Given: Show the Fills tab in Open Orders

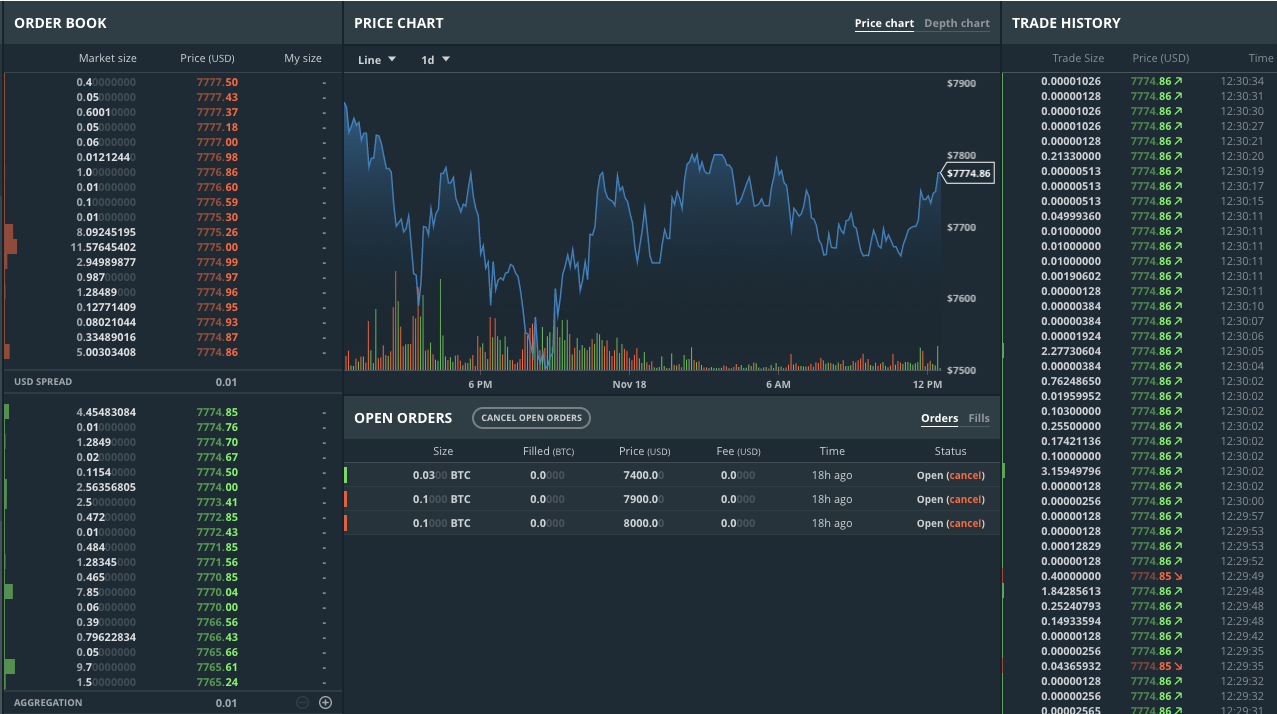Looking at the screenshot, I should click(979, 418).
